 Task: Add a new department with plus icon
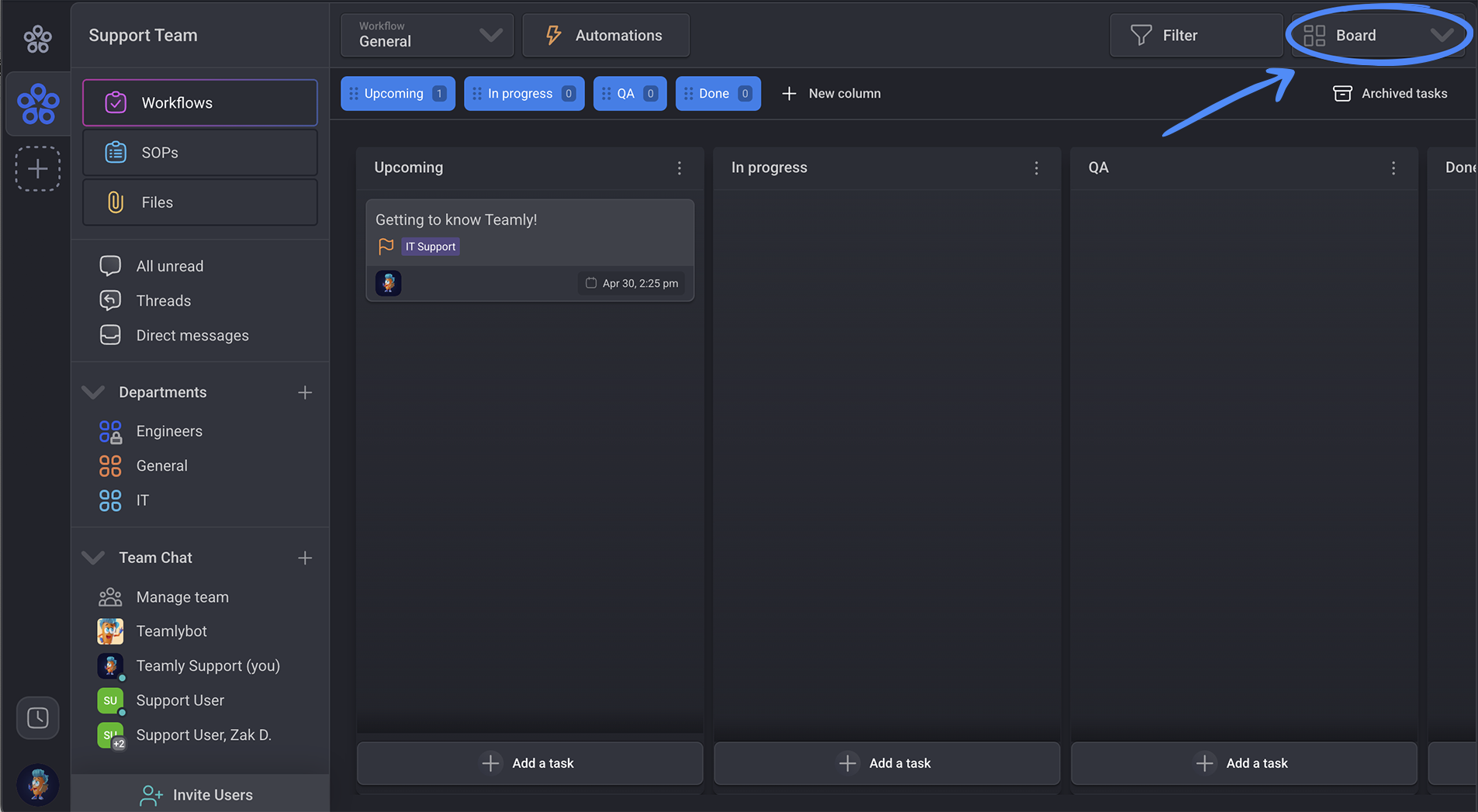pos(305,392)
